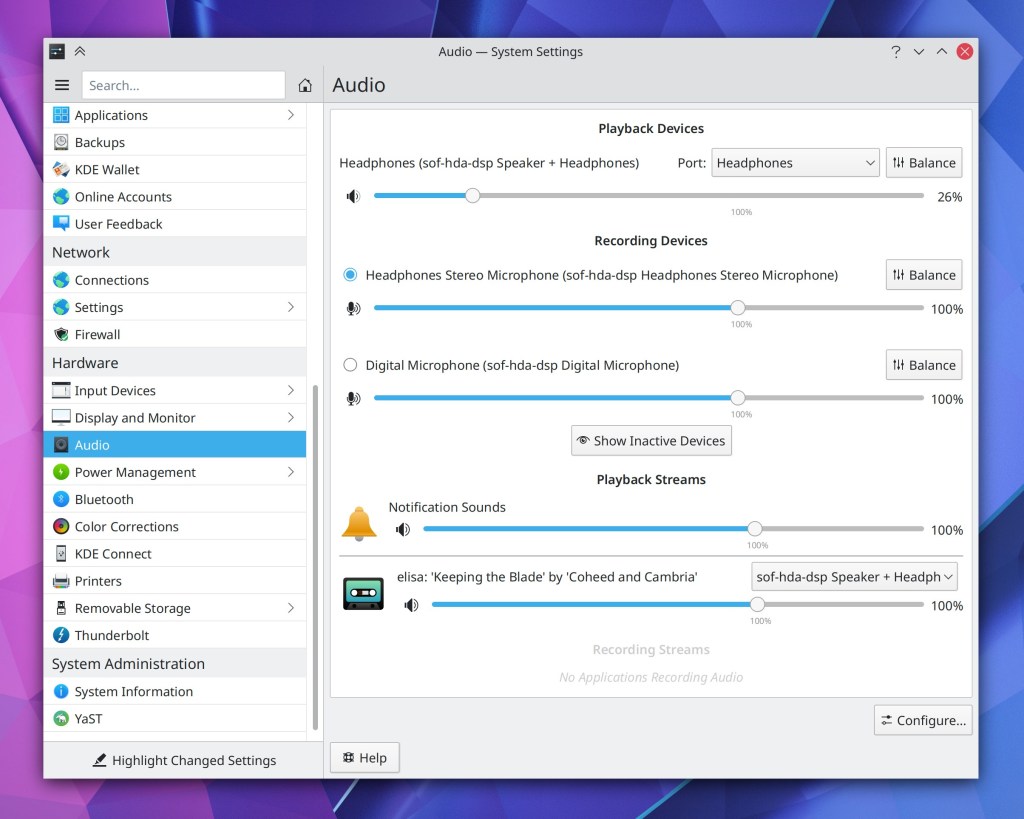Click the Search input field

tap(183, 86)
